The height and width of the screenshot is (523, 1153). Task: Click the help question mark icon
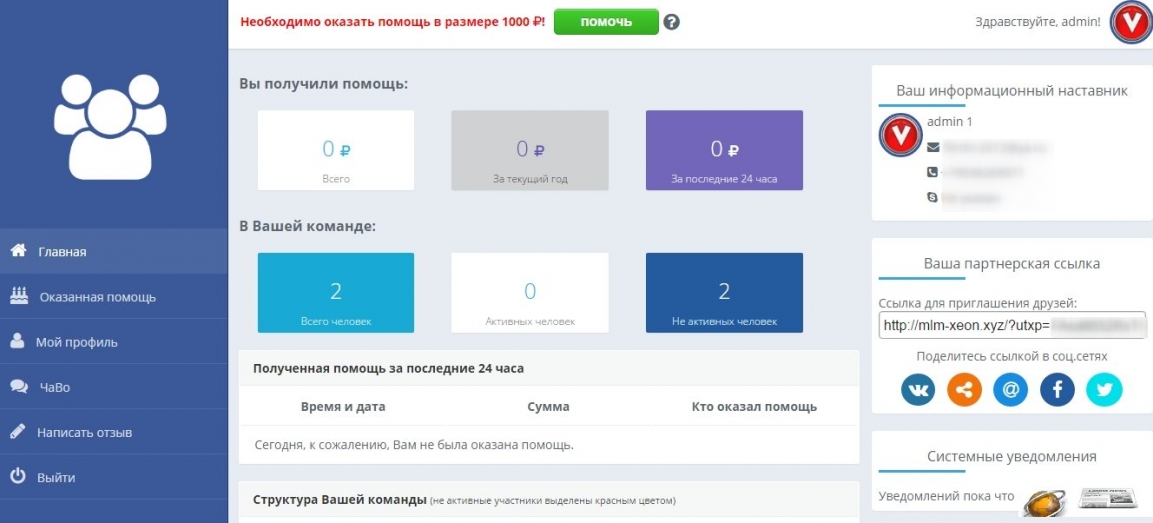coord(672,22)
